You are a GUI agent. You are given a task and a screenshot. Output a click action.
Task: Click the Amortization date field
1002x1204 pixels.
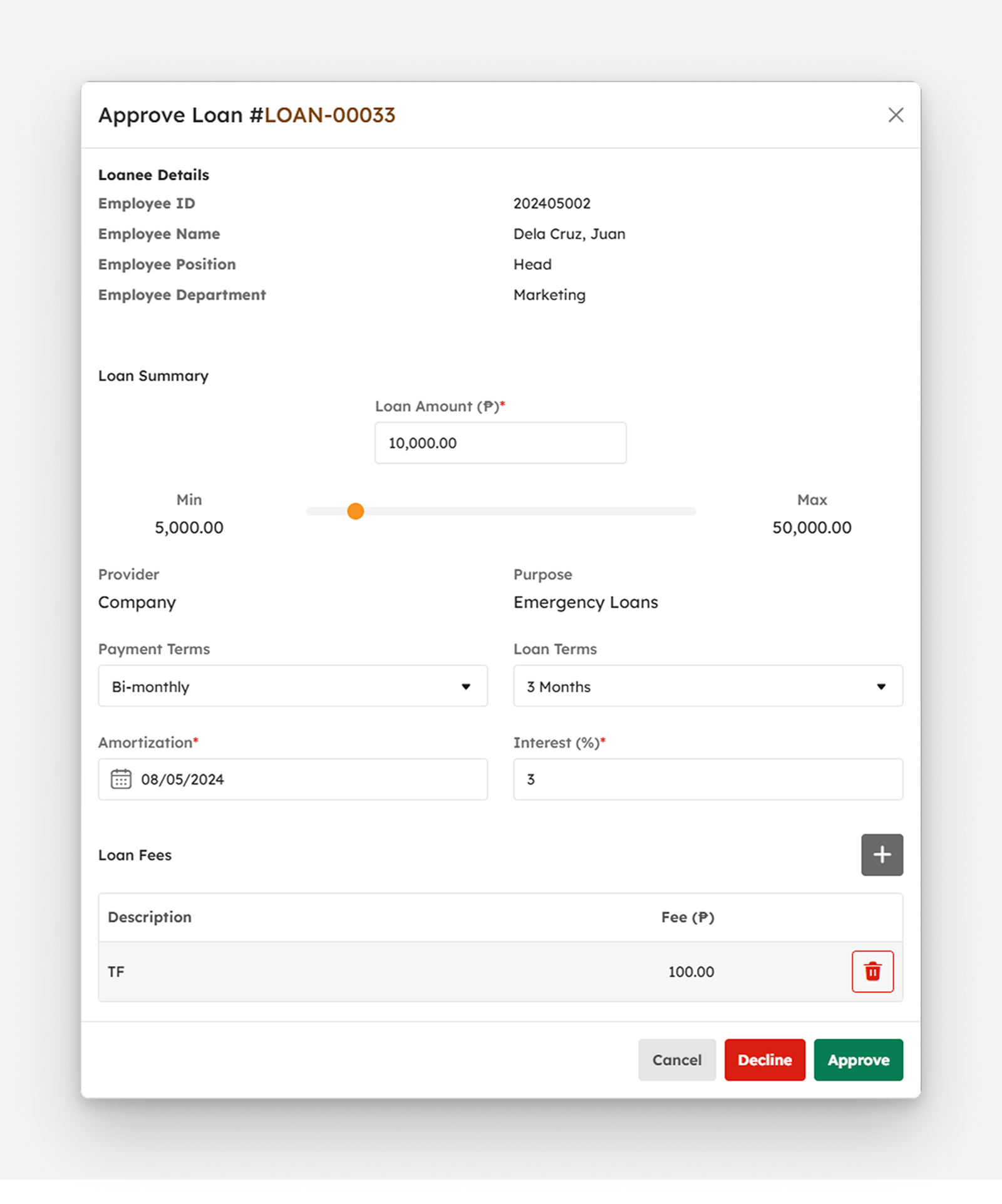click(x=292, y=779)
